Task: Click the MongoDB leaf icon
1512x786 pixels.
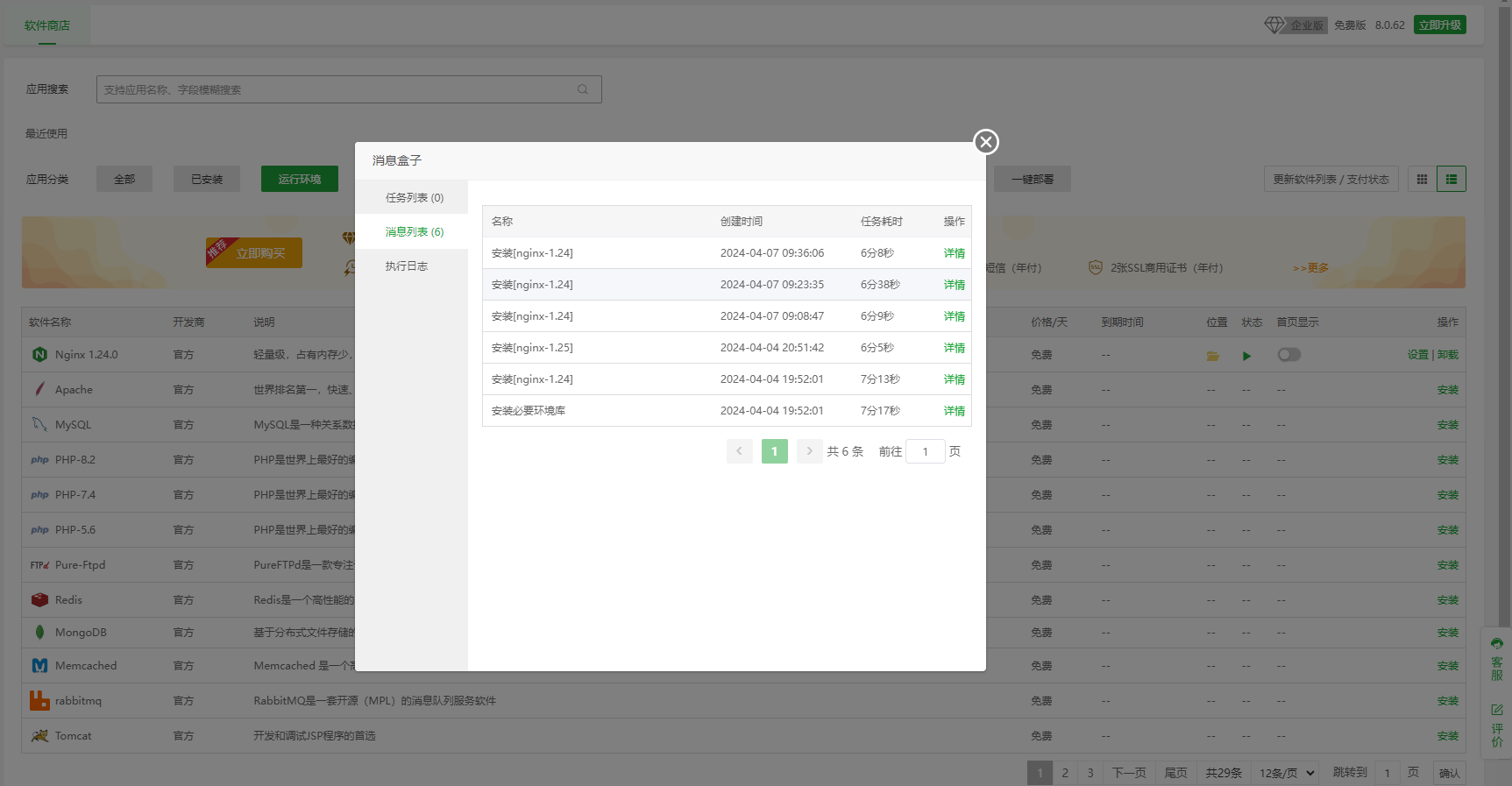Action: tap(39, 632)
